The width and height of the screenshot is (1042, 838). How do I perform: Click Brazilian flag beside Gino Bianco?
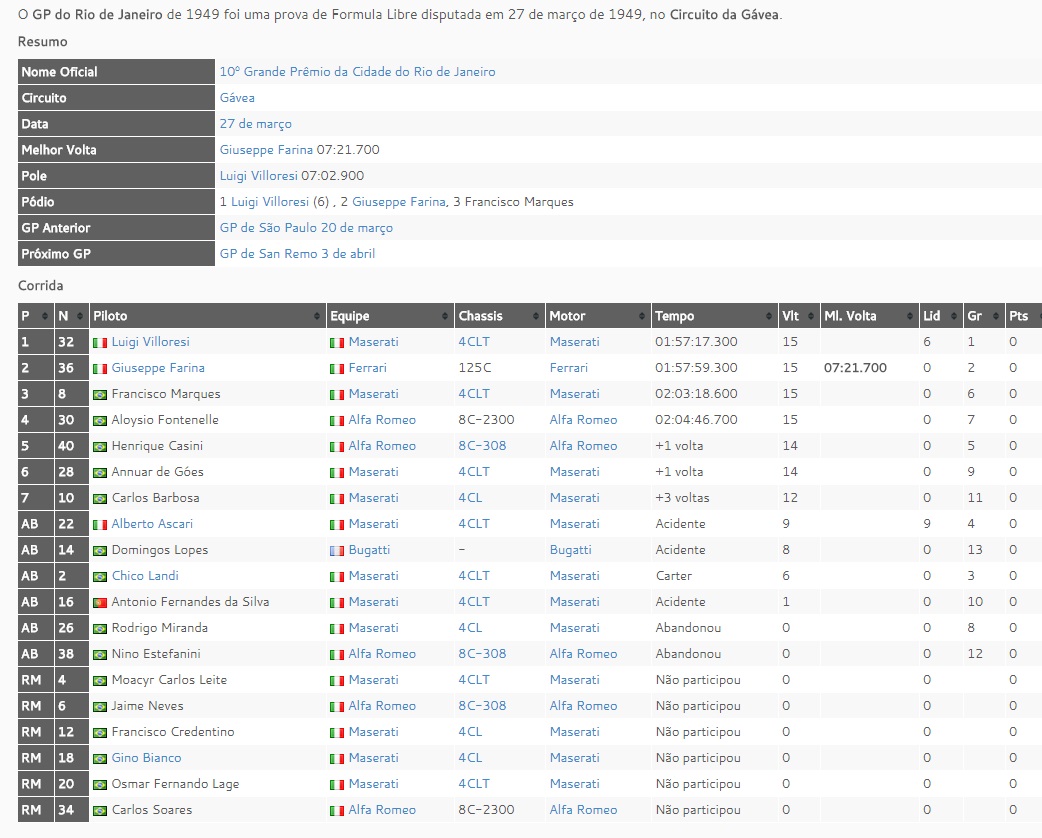pos(100,759)
